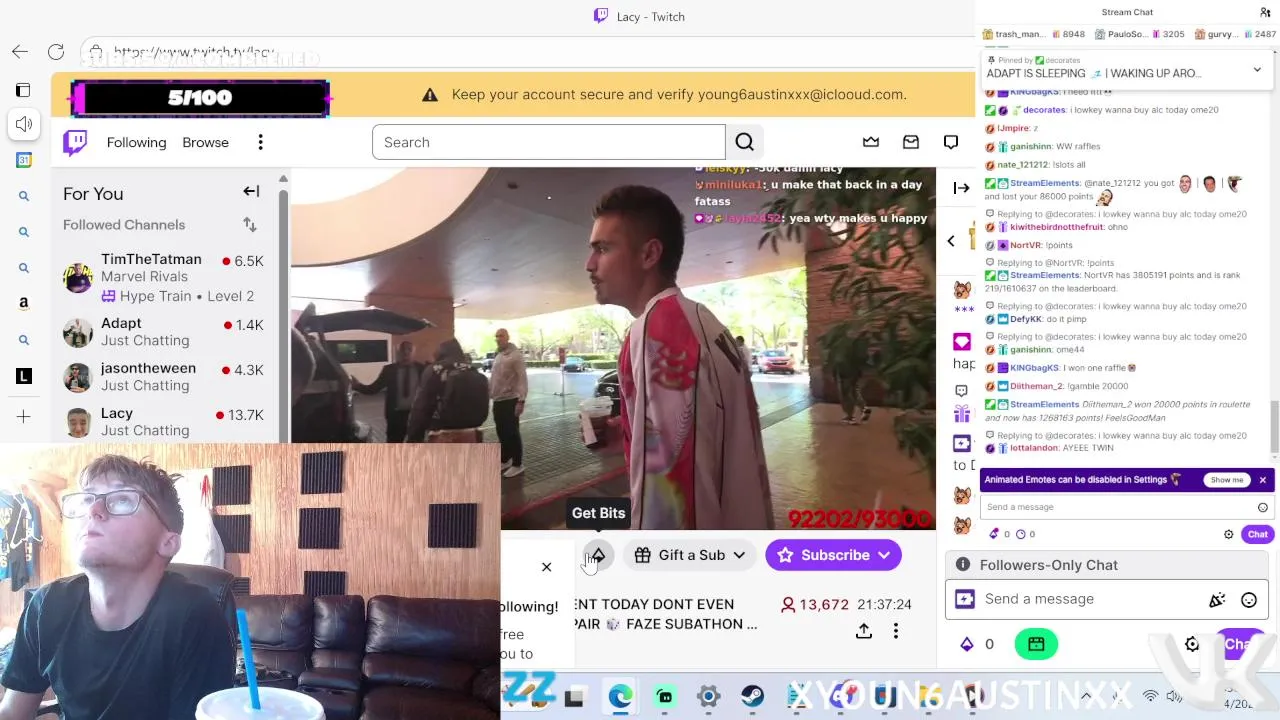Image resolution: width=1280 pixels, height=720 pixels.
Task: Go back in the browser
Action: (20, 52)
